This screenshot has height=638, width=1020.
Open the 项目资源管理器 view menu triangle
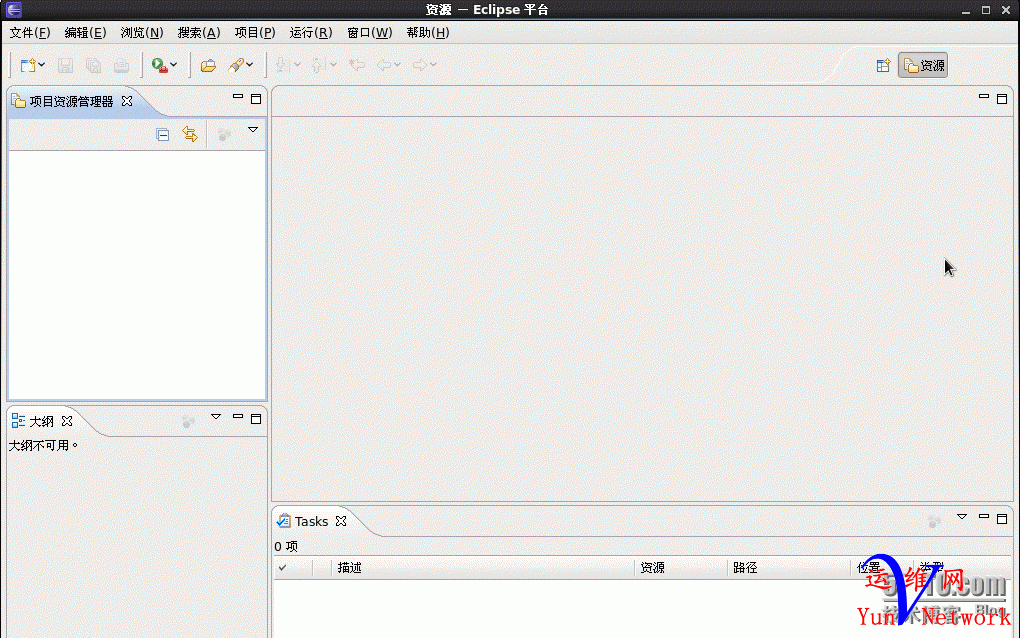click(x=253, y=130)
